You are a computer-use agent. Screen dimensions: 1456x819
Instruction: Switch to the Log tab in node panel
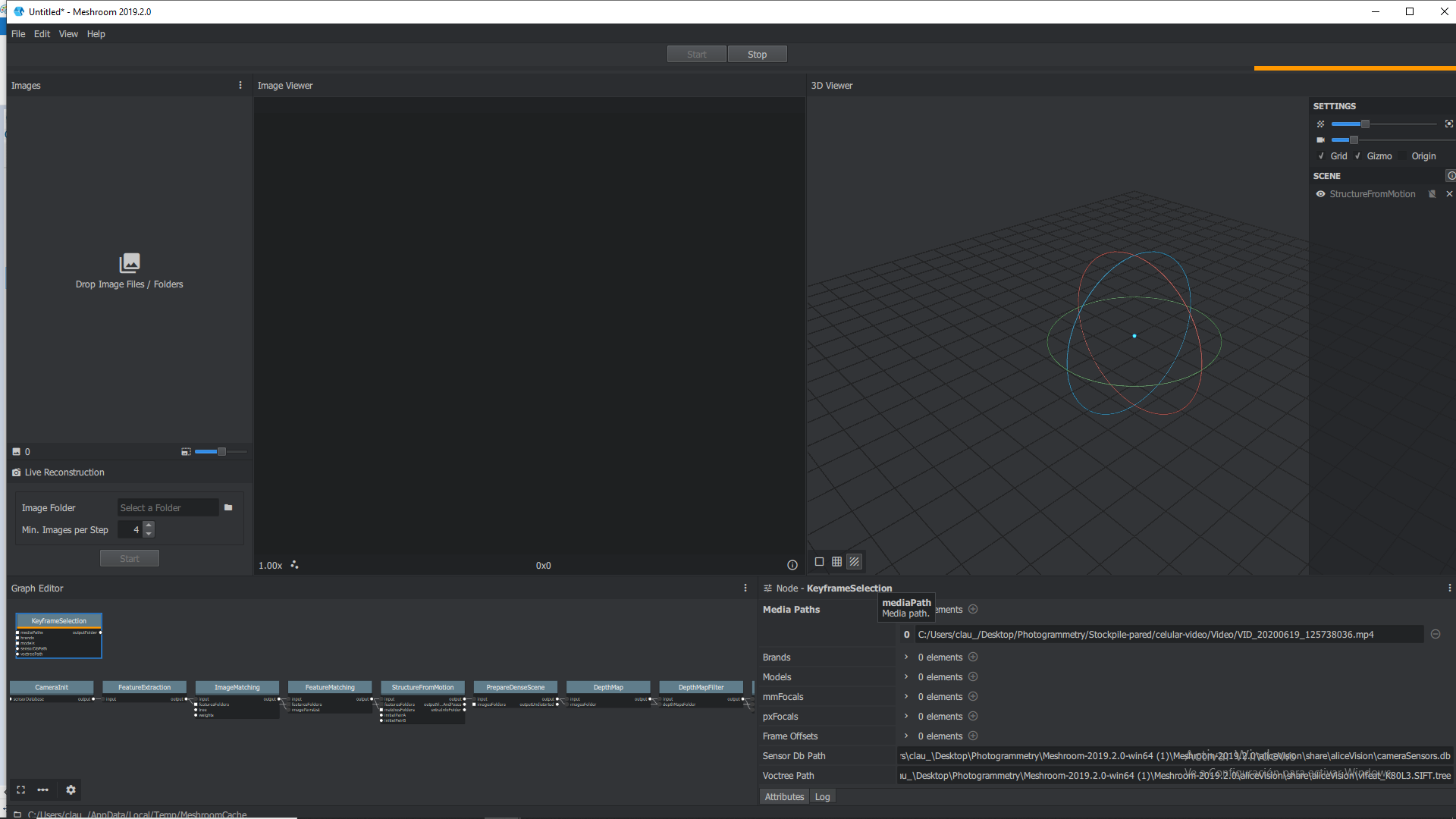823,796
